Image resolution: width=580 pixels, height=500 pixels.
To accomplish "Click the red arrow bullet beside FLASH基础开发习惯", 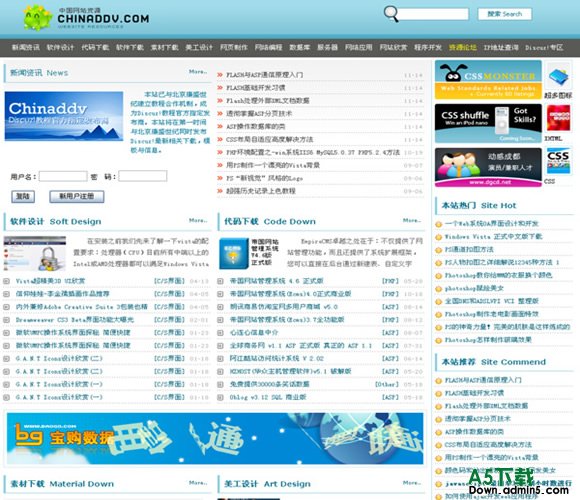I will click(x=220, y=88).
